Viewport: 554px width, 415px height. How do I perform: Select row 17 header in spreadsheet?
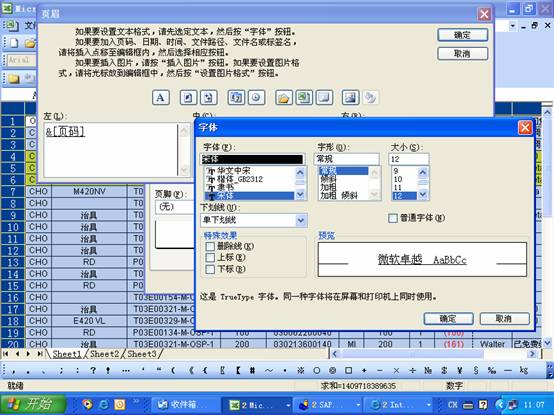pyautogui.click(x=13, y=309)
